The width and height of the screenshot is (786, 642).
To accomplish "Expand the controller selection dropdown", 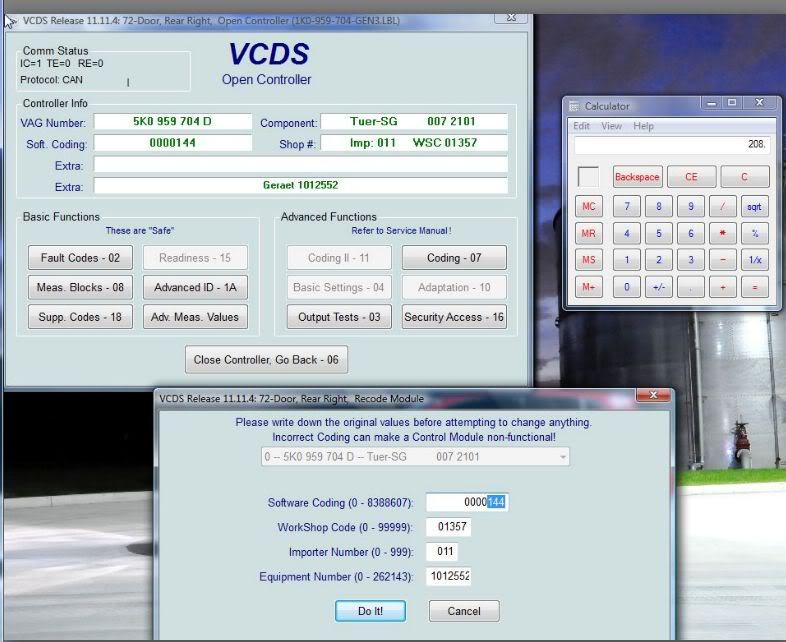I will tap(563, 457).
